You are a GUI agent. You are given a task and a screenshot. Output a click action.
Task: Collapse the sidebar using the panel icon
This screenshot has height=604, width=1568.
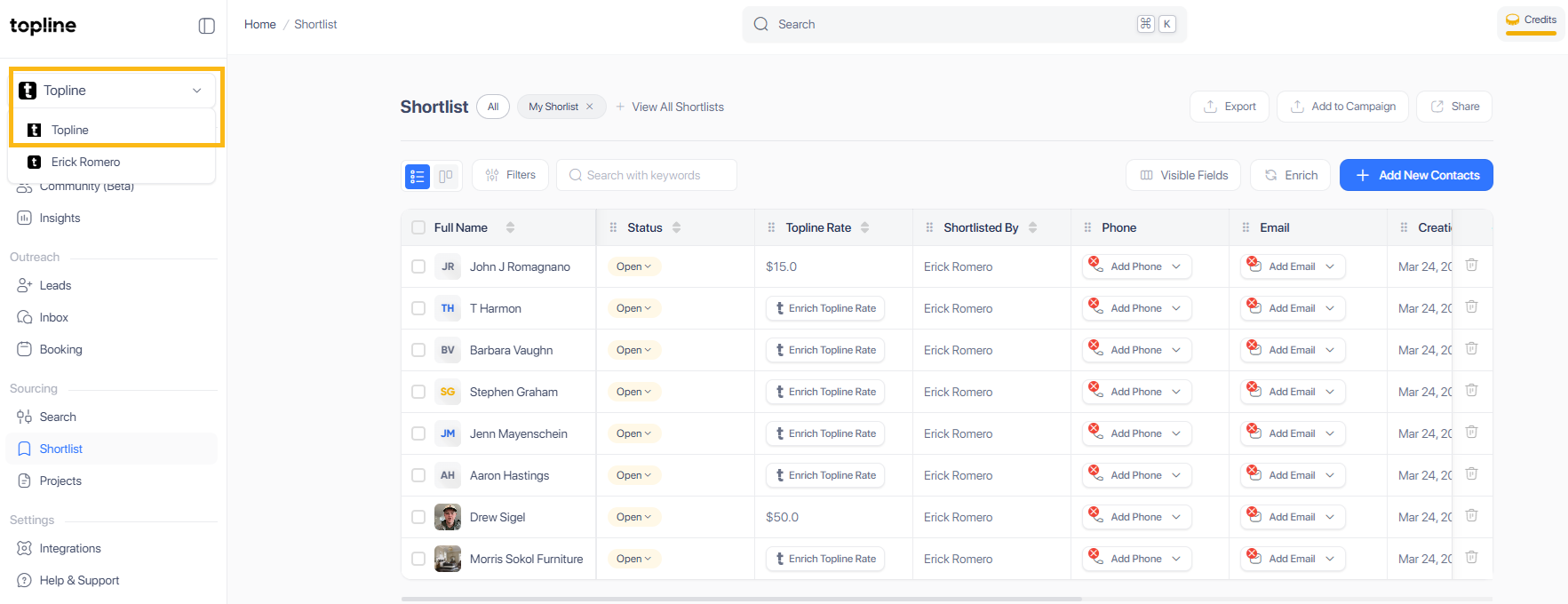tap(206, 26)
